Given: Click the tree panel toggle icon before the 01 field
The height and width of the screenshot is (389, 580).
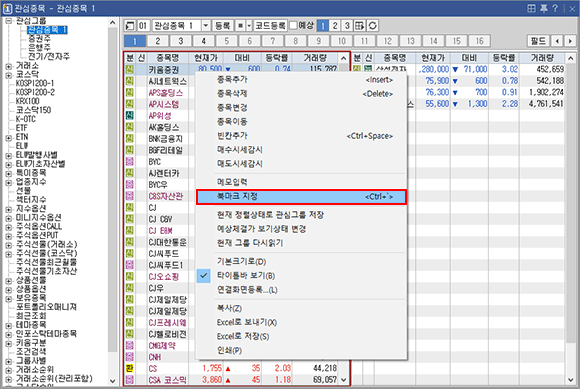Looking at the screenshot, I should pyautogui.click(x=130, y=26).
